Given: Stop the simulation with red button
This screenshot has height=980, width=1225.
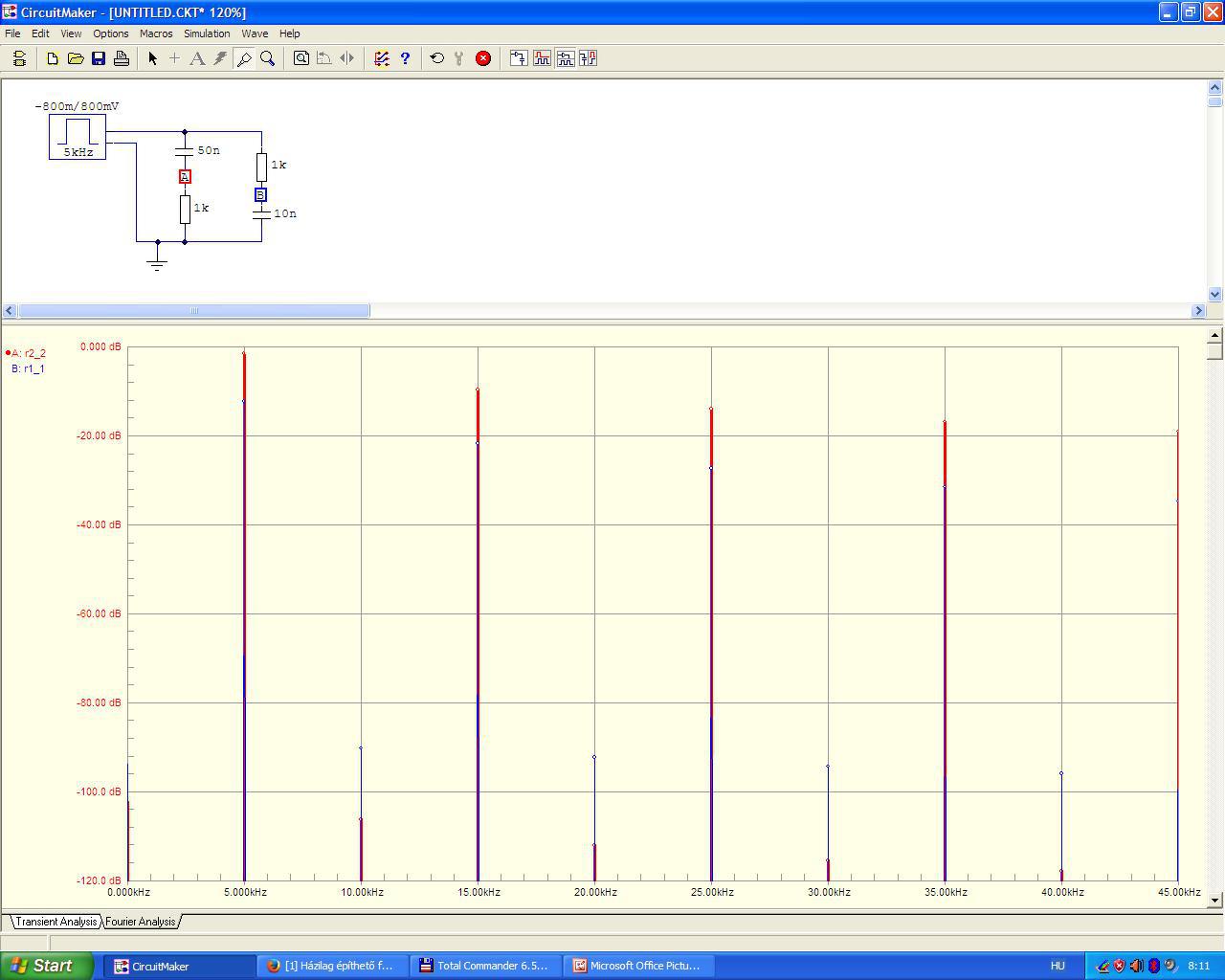Looking at the screenshot, I should click(x=483, y=58).
